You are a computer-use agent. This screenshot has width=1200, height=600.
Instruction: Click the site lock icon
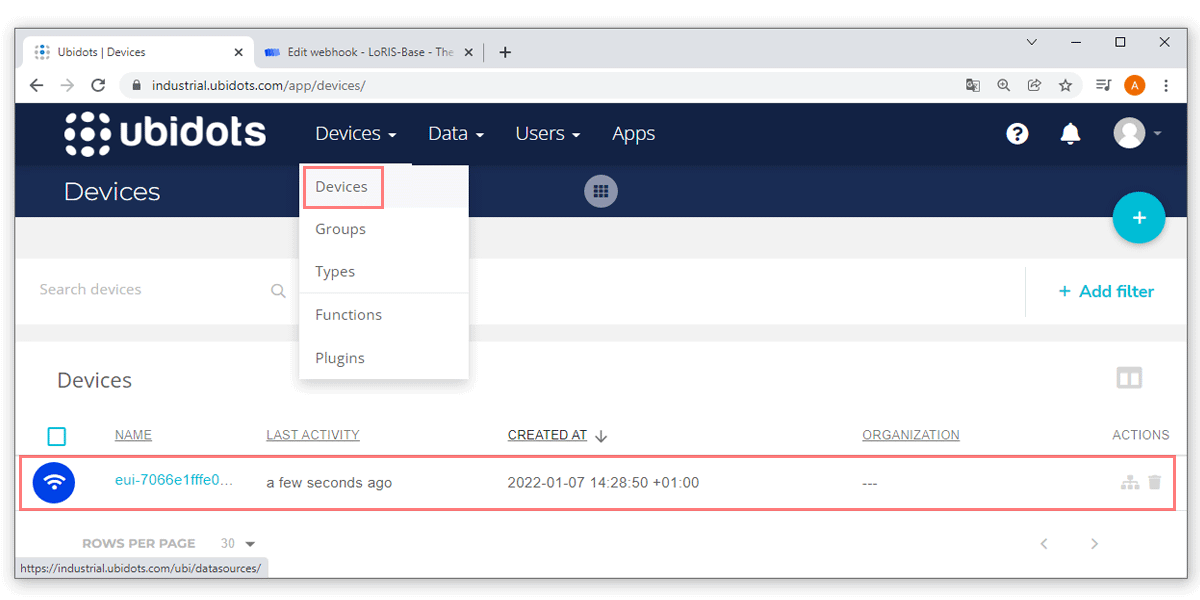(x=137, y=85)
